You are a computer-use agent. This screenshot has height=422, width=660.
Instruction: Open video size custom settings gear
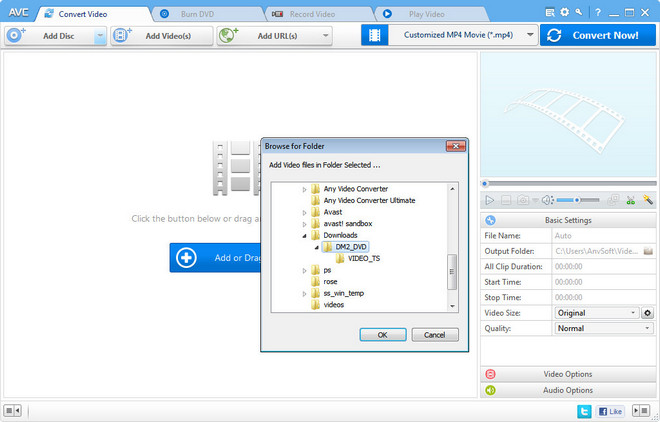(647, 313)
